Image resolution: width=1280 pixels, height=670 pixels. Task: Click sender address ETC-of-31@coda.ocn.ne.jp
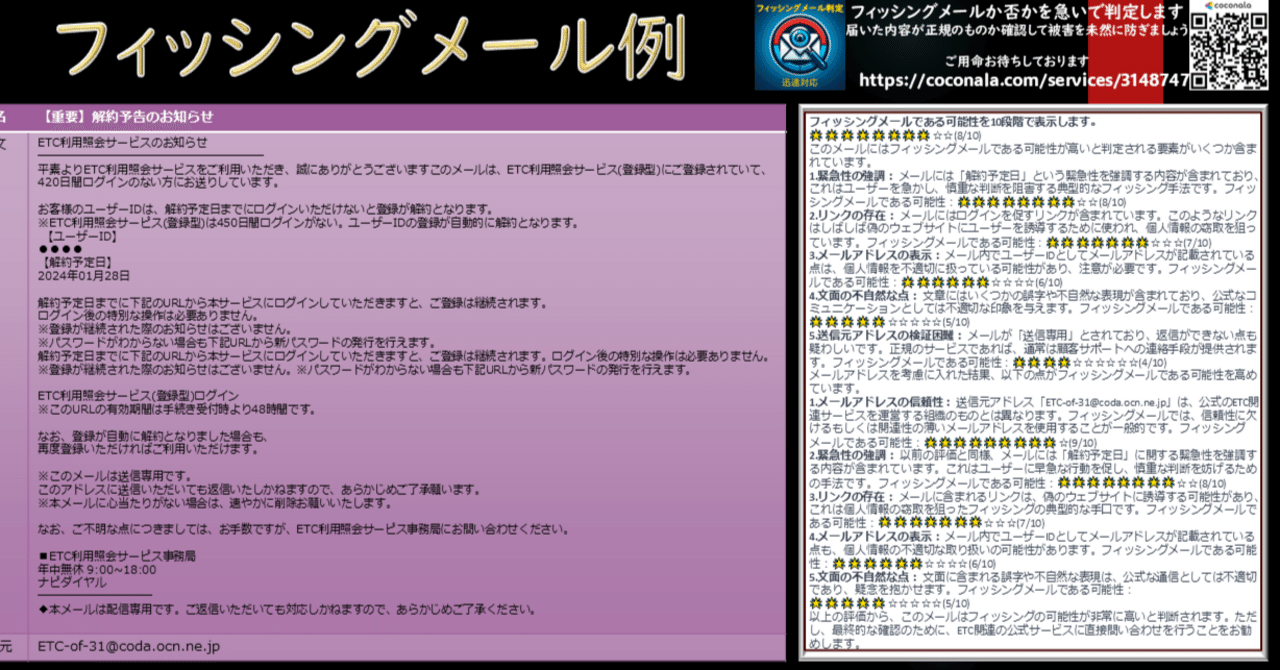tap(128, 646)
